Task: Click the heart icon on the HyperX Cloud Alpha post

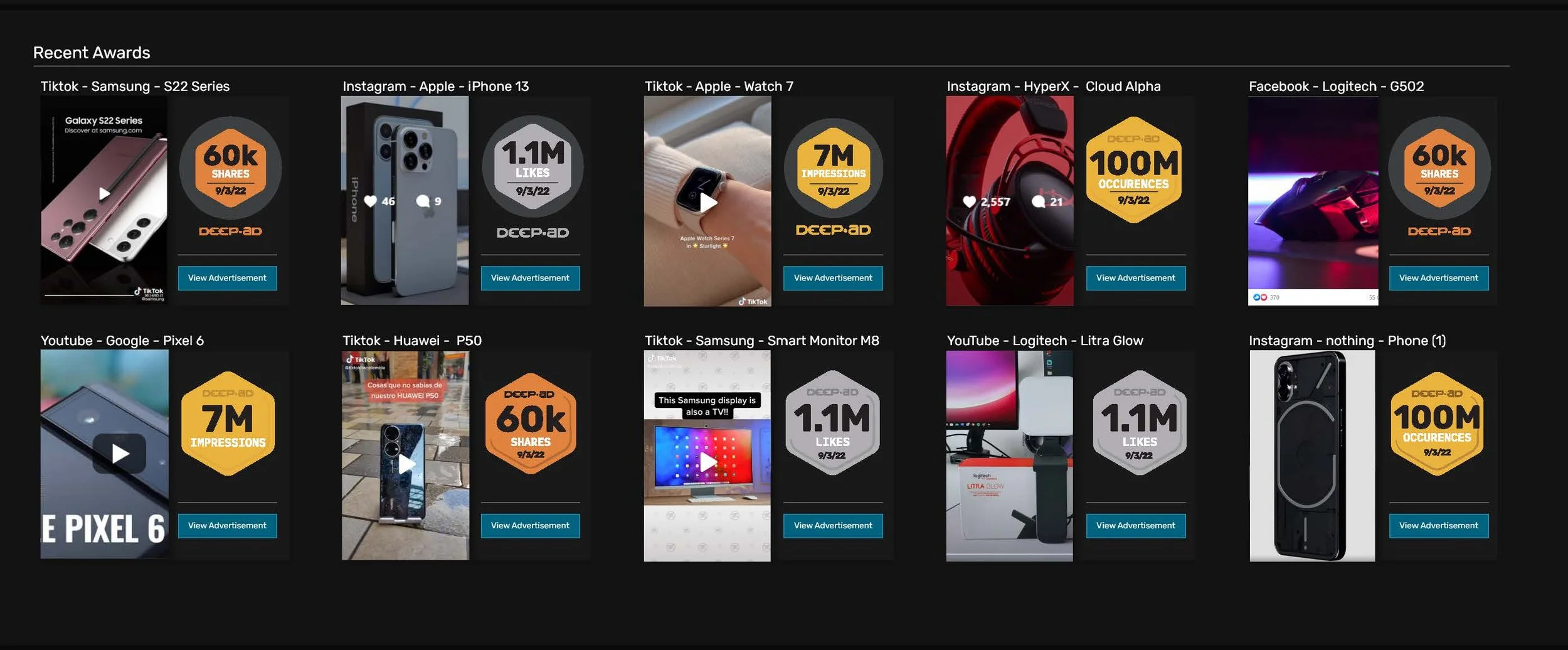Action: coord(969,201)
